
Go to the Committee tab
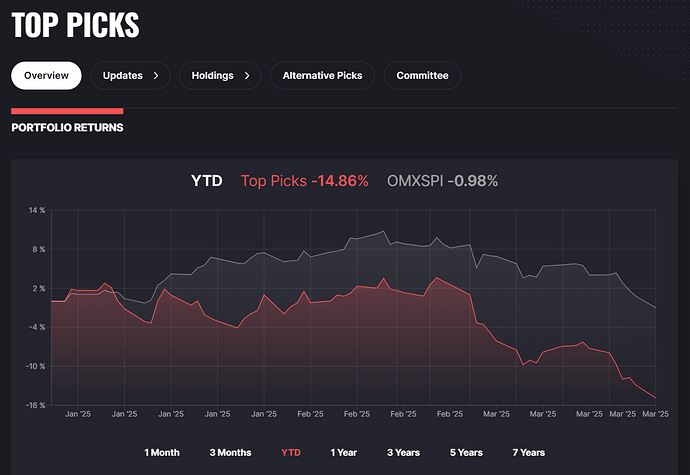point(422,76)
